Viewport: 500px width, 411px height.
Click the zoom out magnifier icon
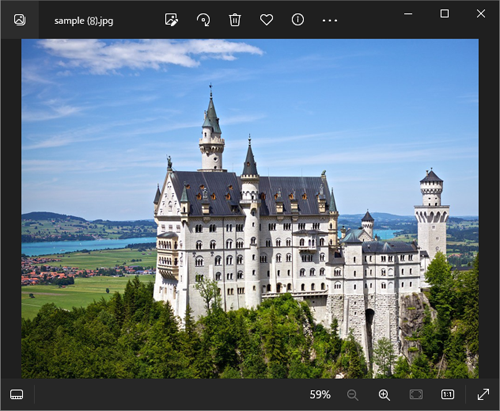pyautogui.click(x=352, y=395)
